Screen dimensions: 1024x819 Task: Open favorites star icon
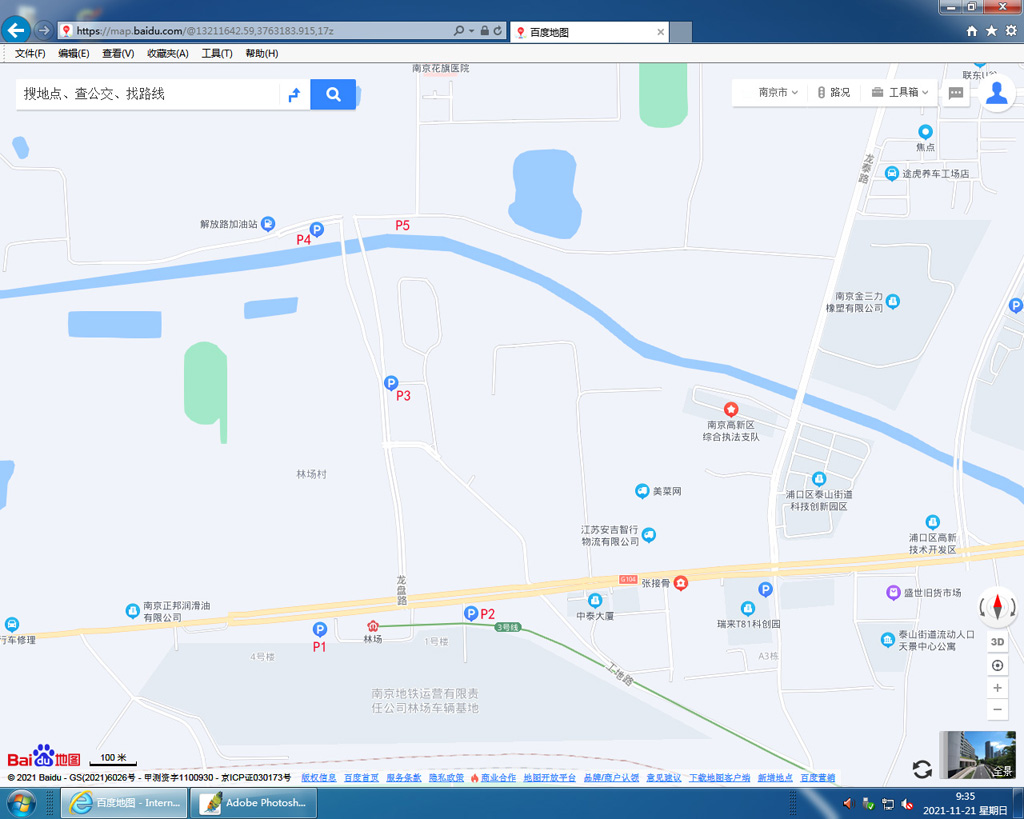(991, 31)
